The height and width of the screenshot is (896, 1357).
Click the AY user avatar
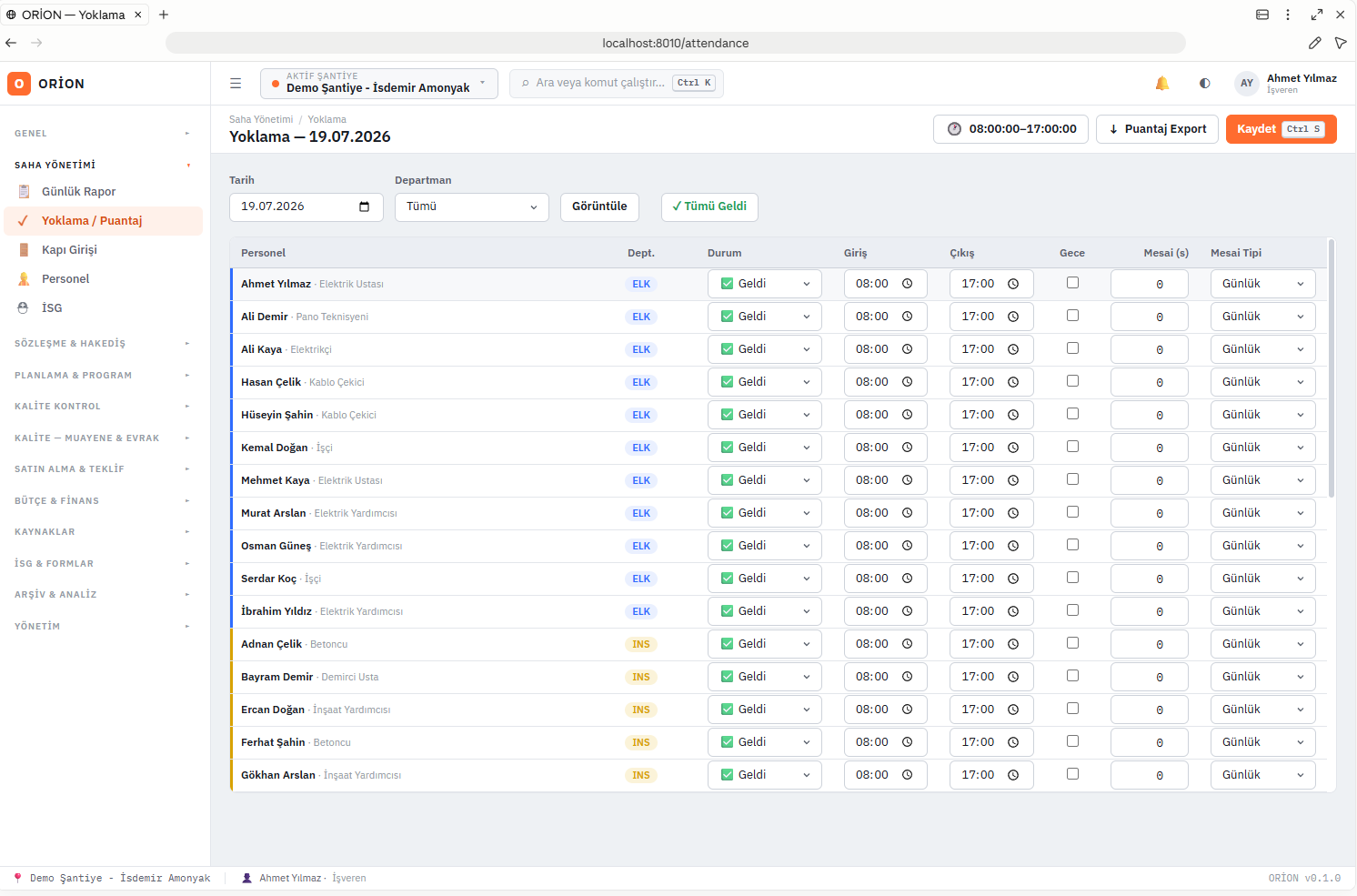point(1247,84)
